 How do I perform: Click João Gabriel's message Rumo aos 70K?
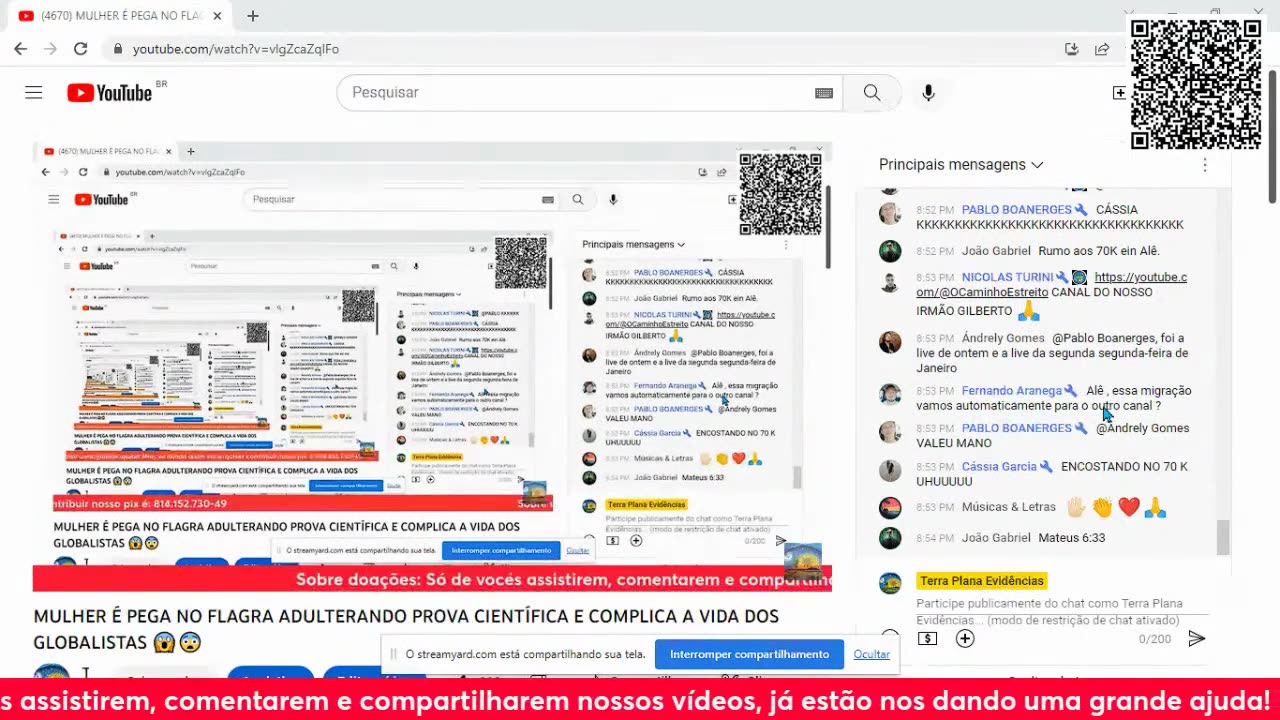coord(1099,251)
